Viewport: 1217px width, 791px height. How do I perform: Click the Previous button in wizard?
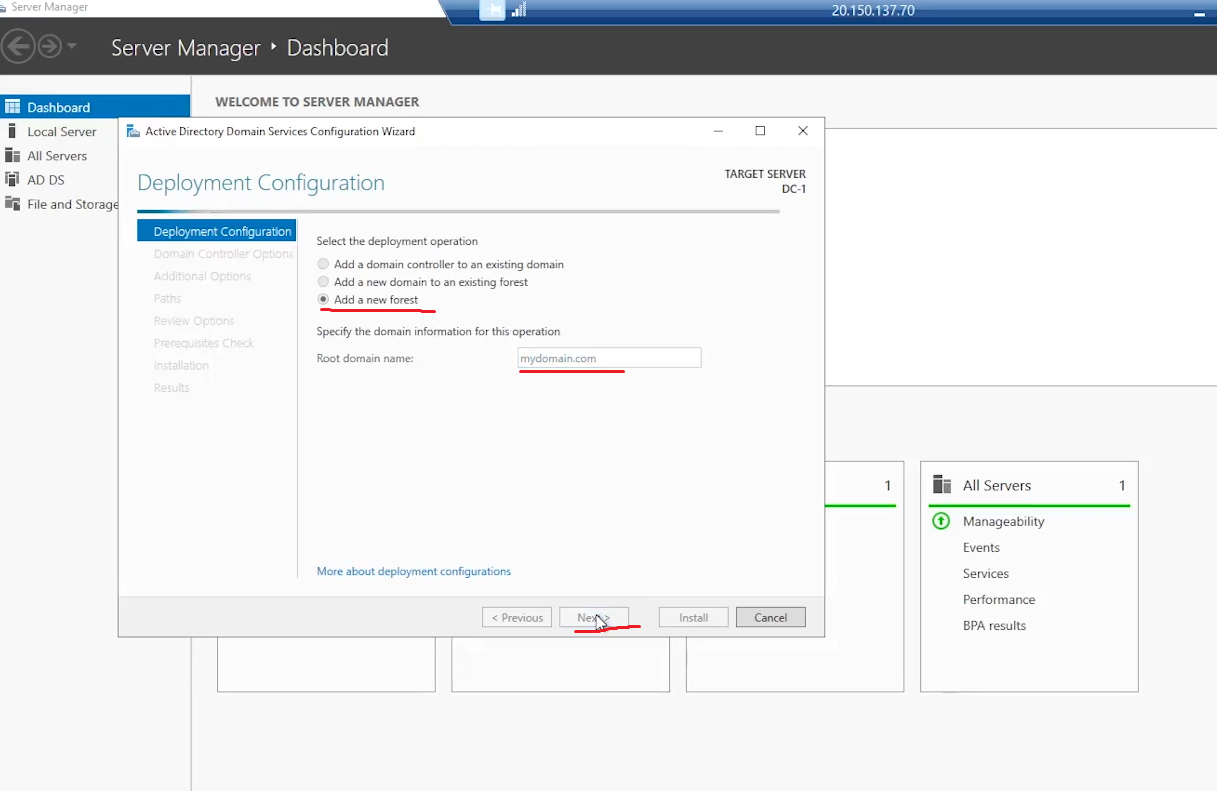pos(517,617)
